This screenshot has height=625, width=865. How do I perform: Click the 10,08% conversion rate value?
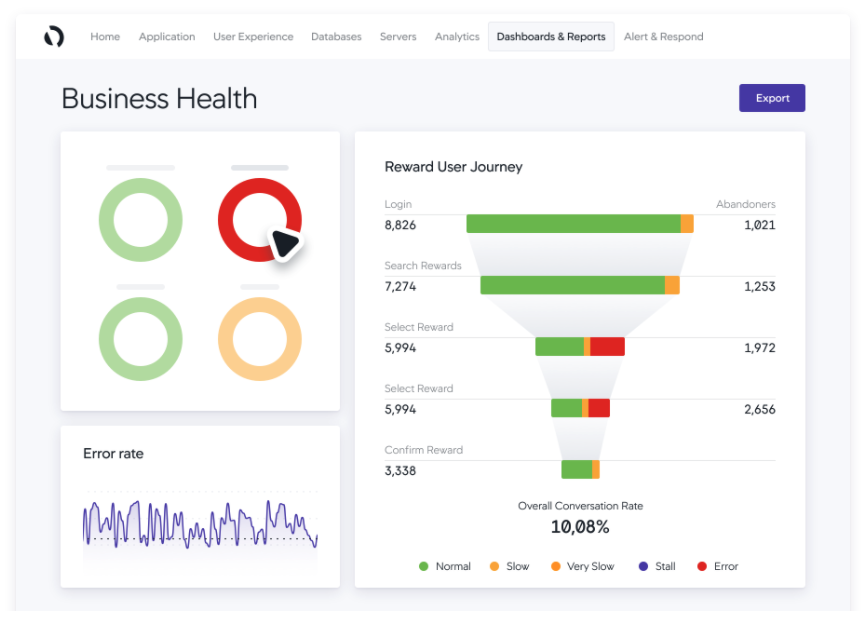(x=580, y=527)
